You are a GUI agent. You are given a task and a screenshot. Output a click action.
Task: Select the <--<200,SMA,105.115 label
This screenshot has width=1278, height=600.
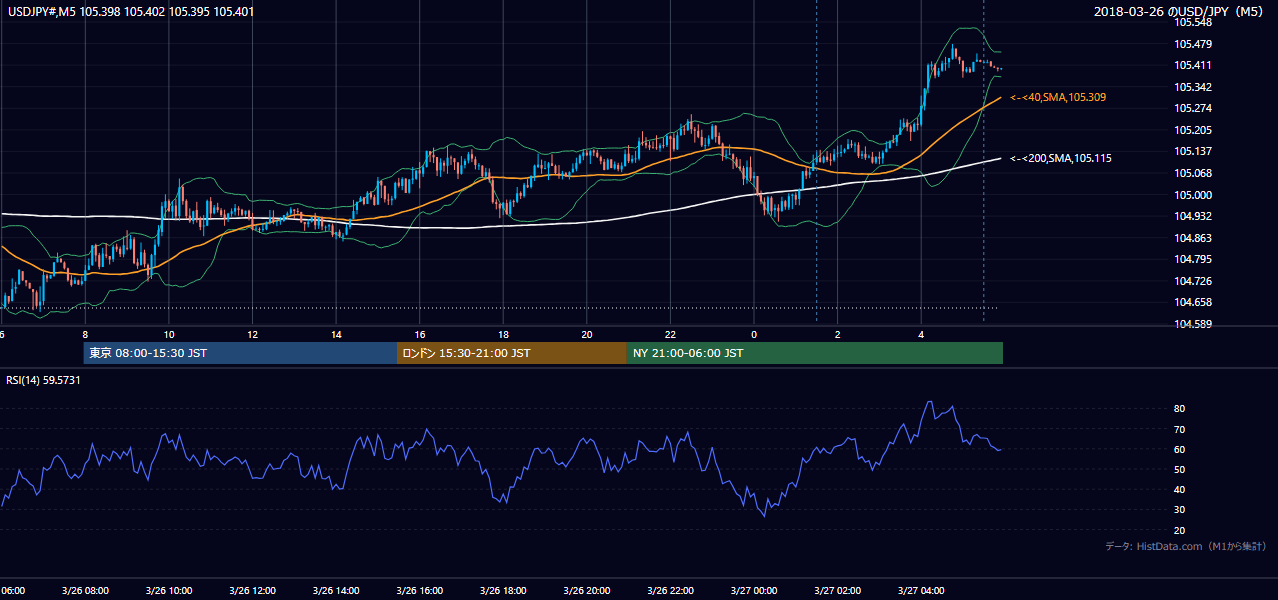click(1061, 158)
